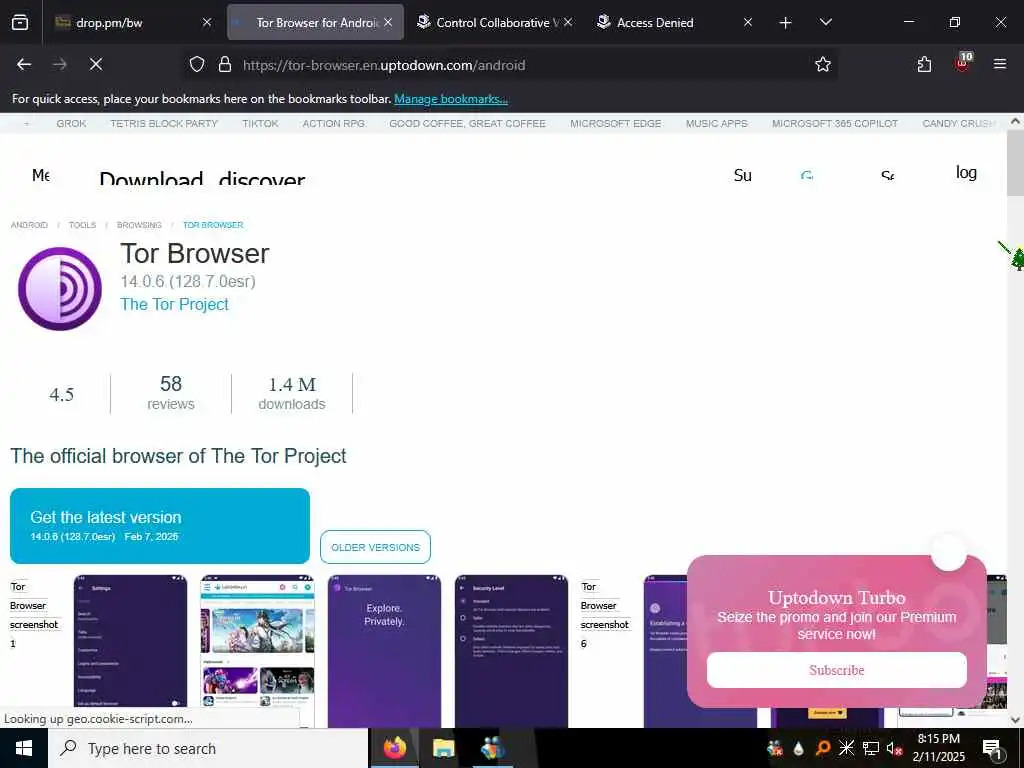
Task: Open Firefox application menu
Action: [999, 64]
